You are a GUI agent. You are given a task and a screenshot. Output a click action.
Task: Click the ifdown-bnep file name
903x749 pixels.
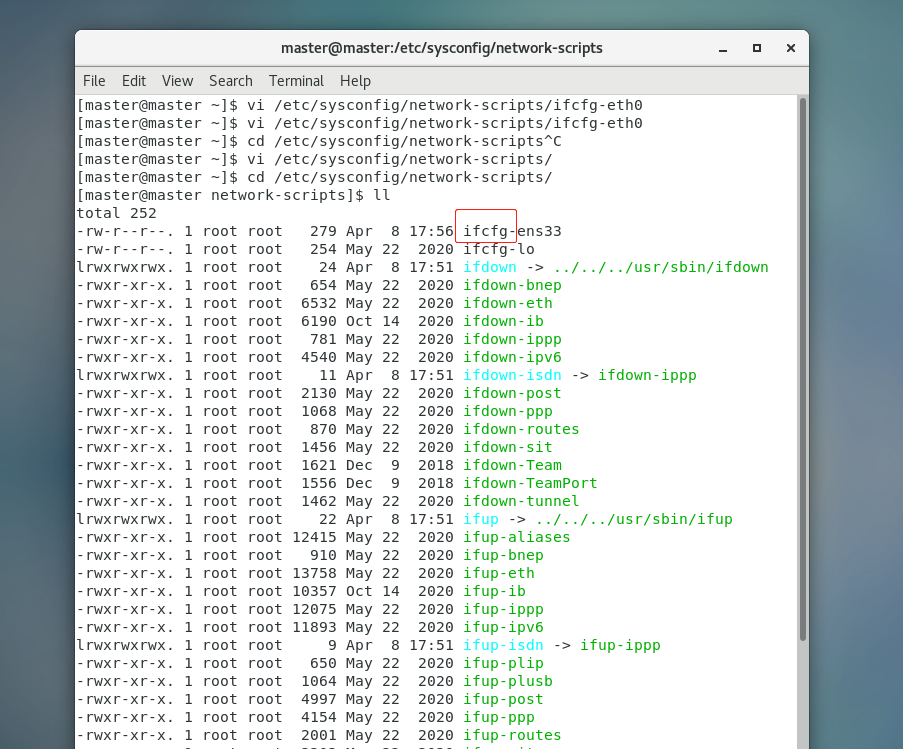pos(512,286)
